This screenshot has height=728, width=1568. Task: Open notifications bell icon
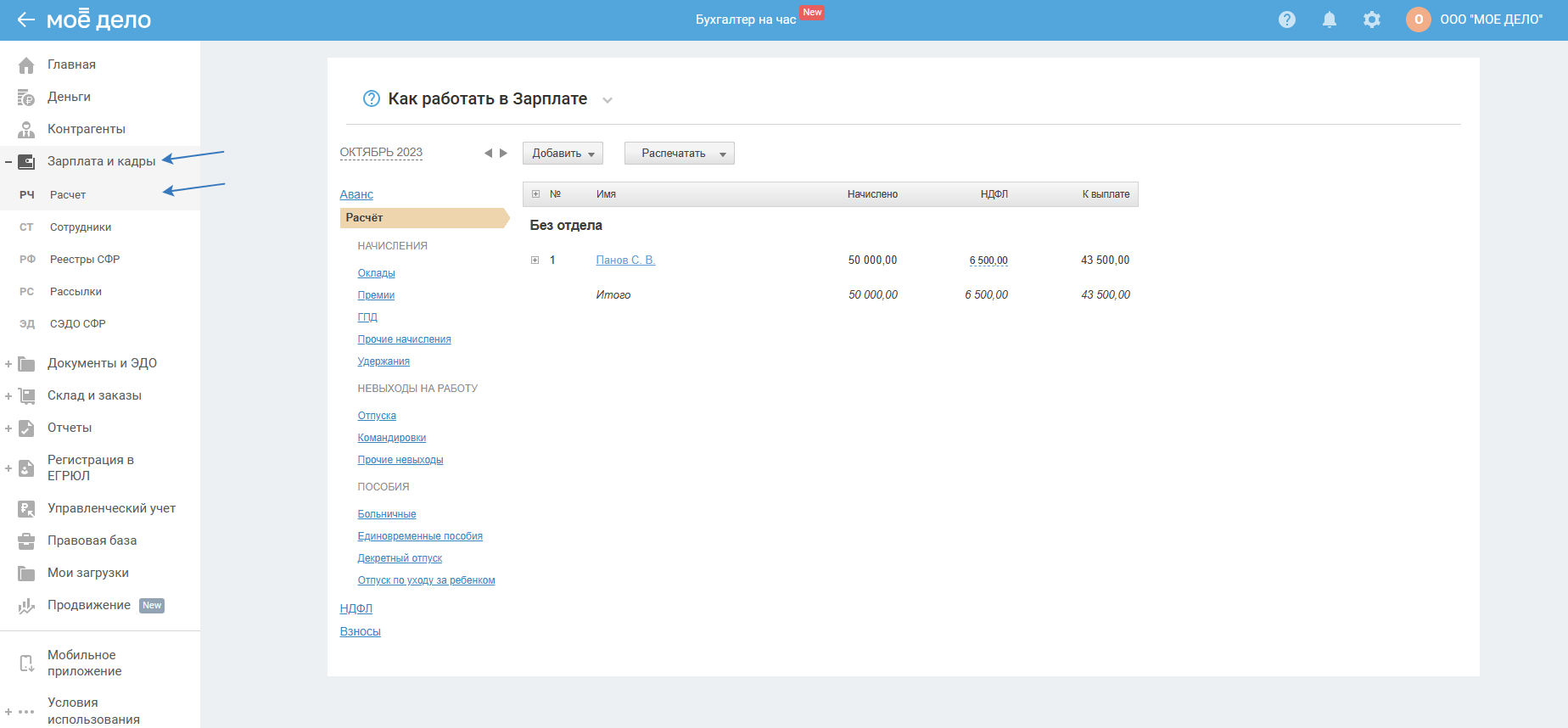coord(1329,20)
